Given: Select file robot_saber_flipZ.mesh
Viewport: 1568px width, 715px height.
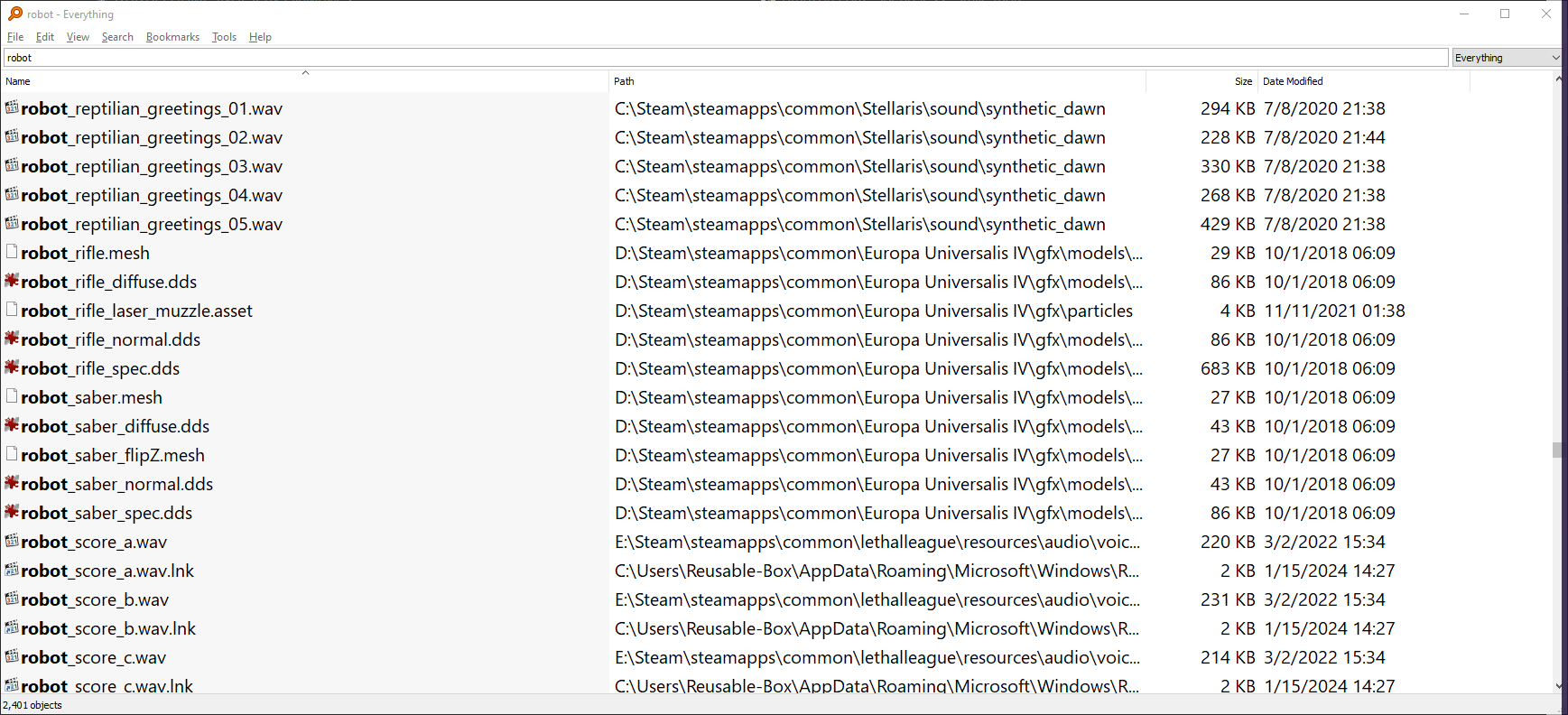Looking at the screenshot, I should tap(113, 455).
